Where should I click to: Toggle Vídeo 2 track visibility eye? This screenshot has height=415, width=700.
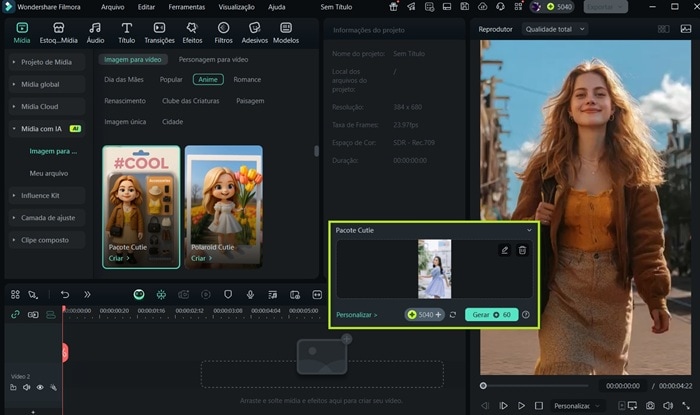40,387
